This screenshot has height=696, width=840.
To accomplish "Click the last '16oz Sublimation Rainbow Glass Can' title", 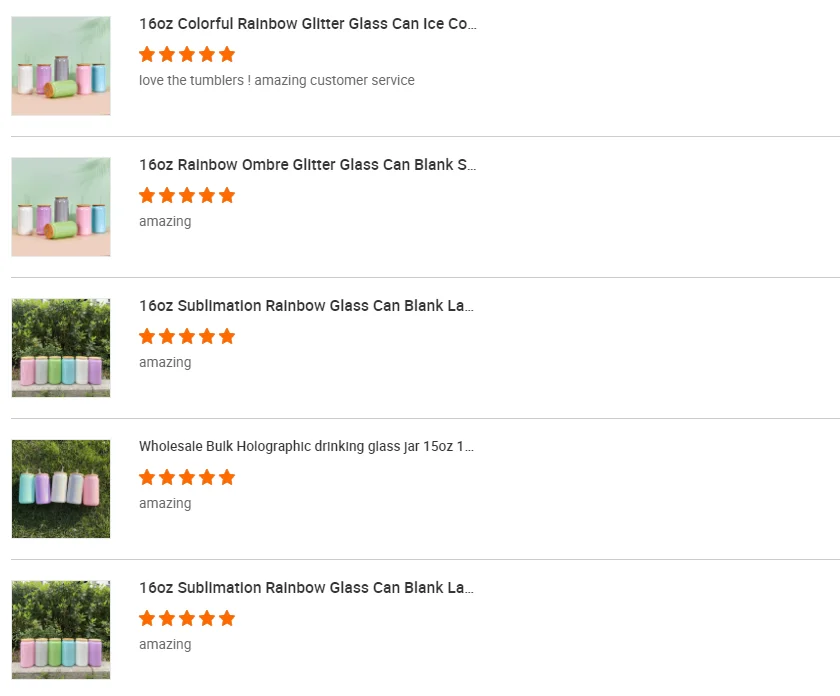I will pos(306,587).
